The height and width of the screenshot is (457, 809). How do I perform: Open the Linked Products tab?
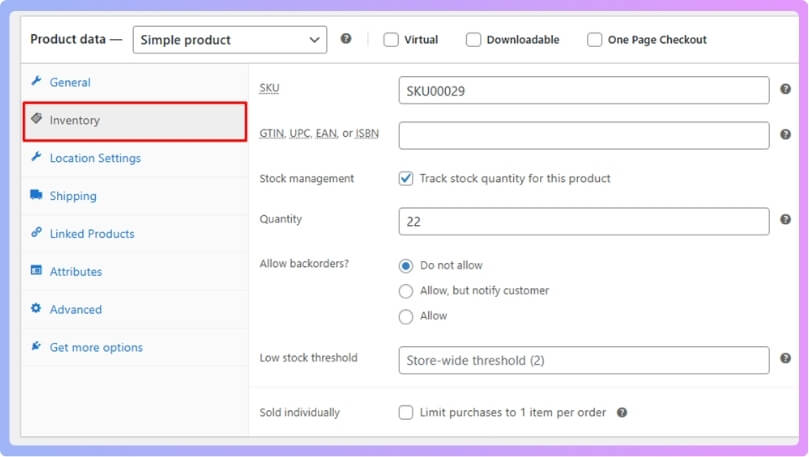(x=135, y=234)
